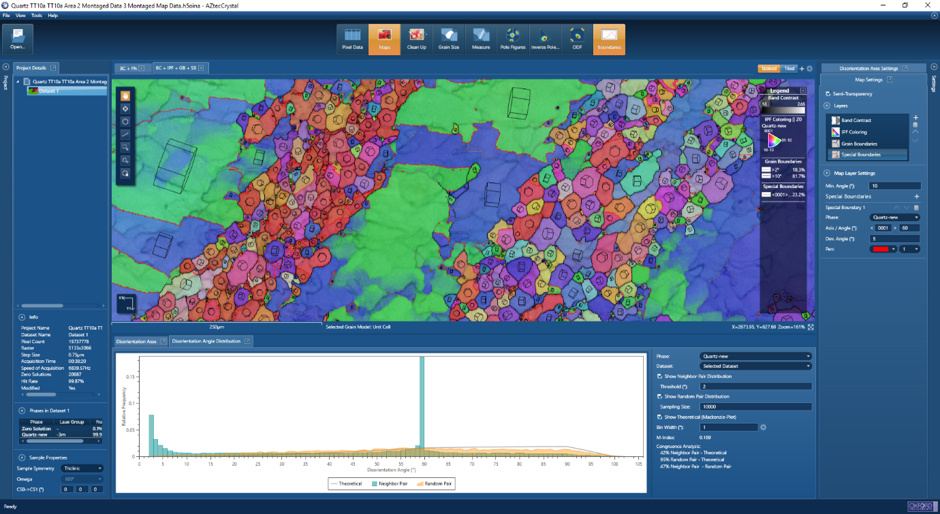Switch to the ODF tool

click(x=577, y=39)
